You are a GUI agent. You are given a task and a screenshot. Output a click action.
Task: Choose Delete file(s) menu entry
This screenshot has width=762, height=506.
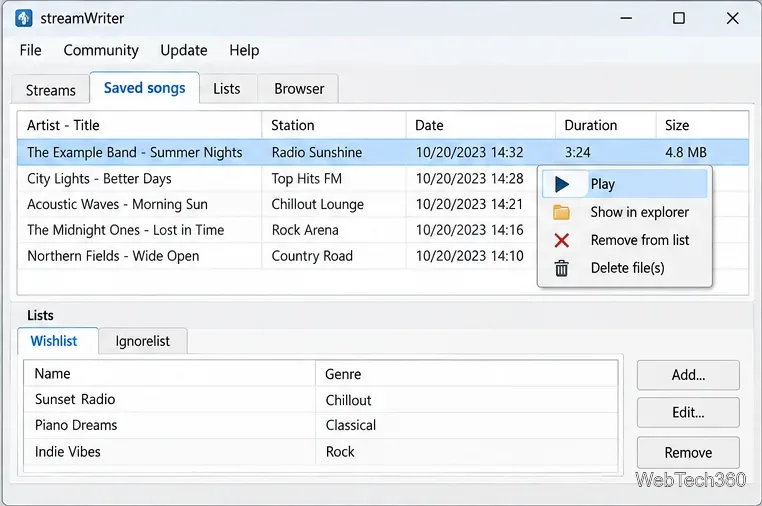point(624,268)
